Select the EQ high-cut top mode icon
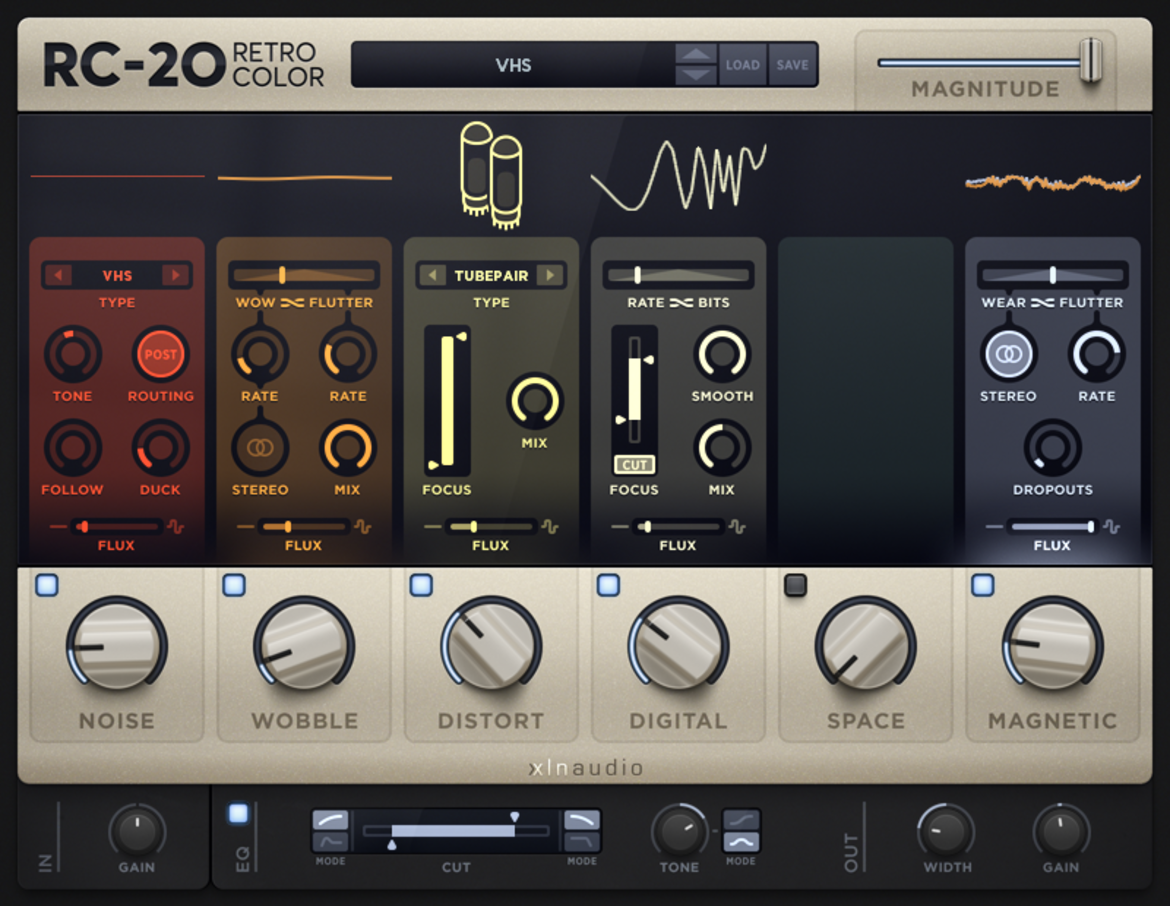The width and height of the screenshot is (1170, 906). click(582, 820)
